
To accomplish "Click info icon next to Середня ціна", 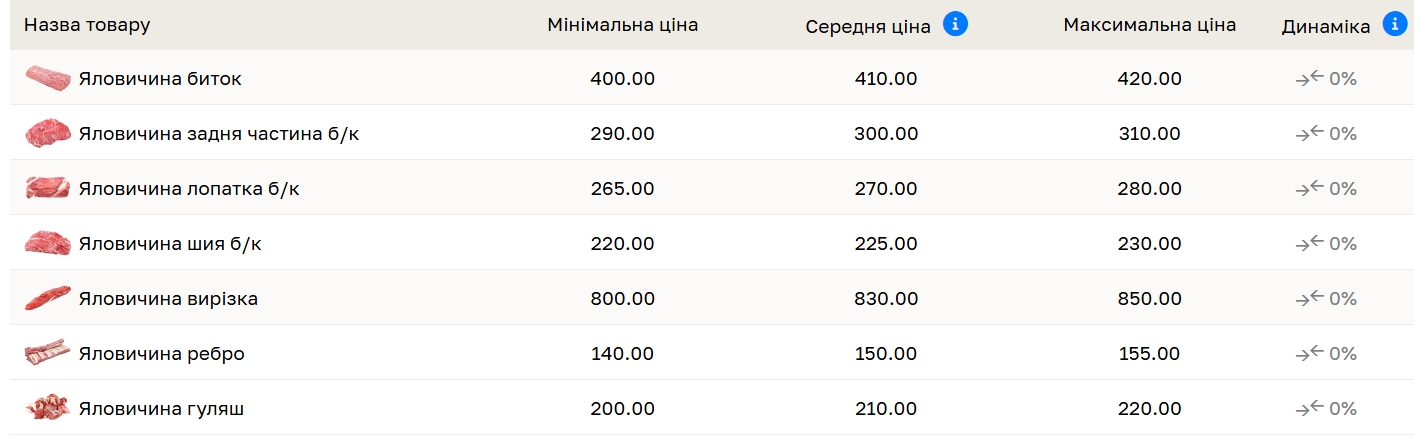I will point(955,25).
